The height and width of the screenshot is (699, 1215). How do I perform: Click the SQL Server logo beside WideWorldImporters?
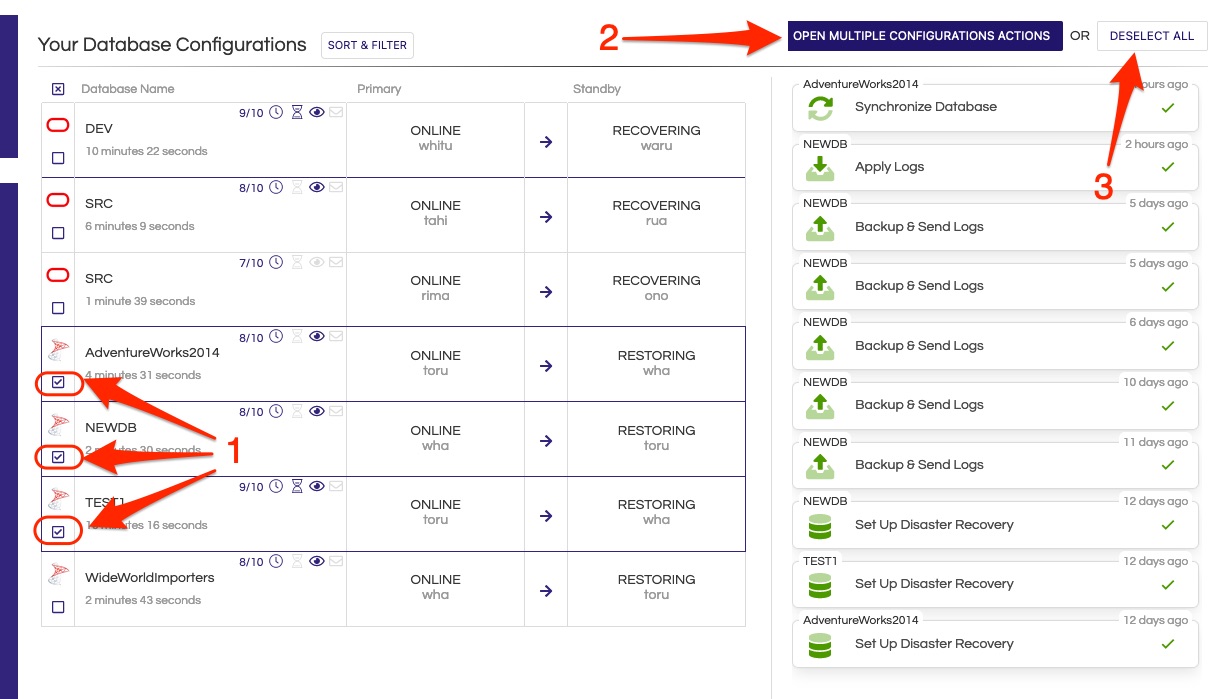(x=58, y=575)
